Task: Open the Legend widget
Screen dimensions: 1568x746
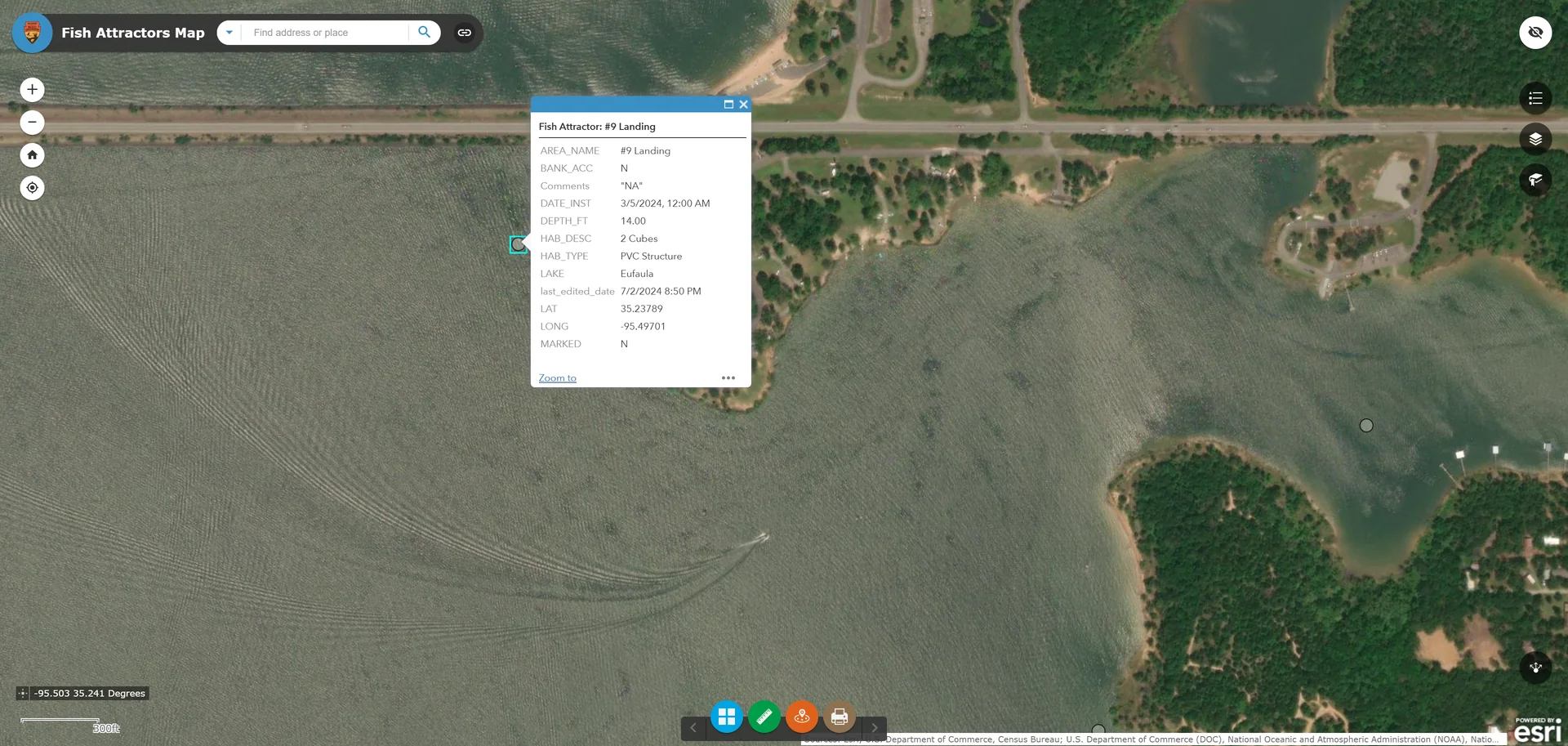Action: pyautogui.click(x=1535, y=98)
